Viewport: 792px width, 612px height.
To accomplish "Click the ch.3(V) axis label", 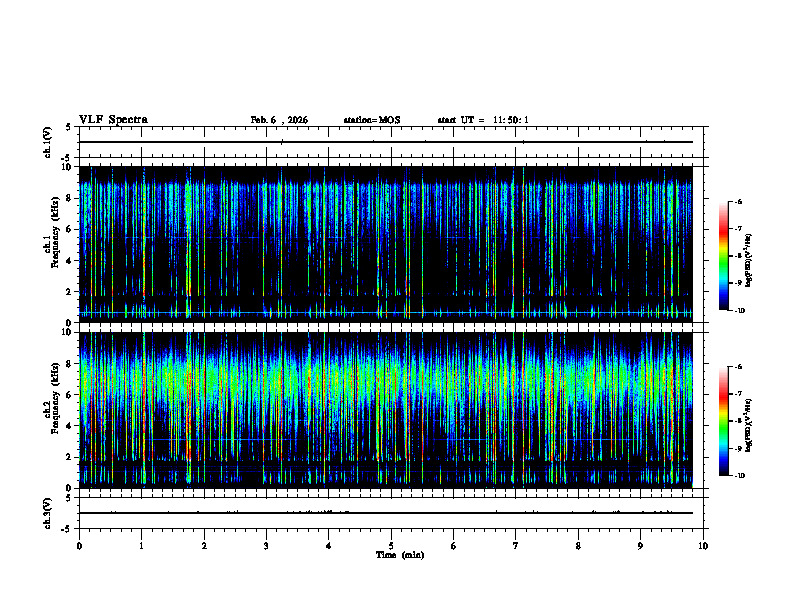I will coord(48,513).
